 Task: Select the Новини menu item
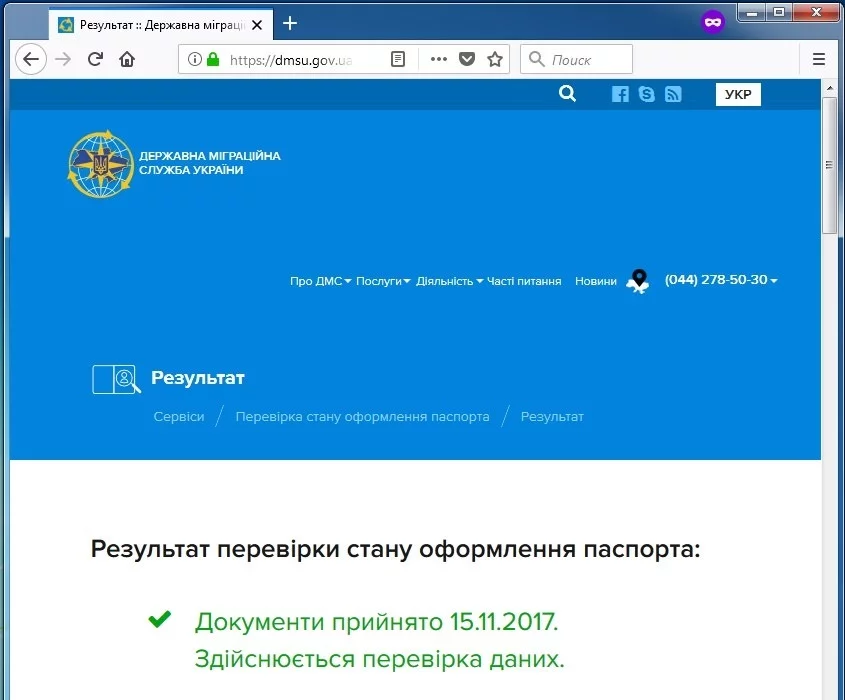(x=595, y=281)
